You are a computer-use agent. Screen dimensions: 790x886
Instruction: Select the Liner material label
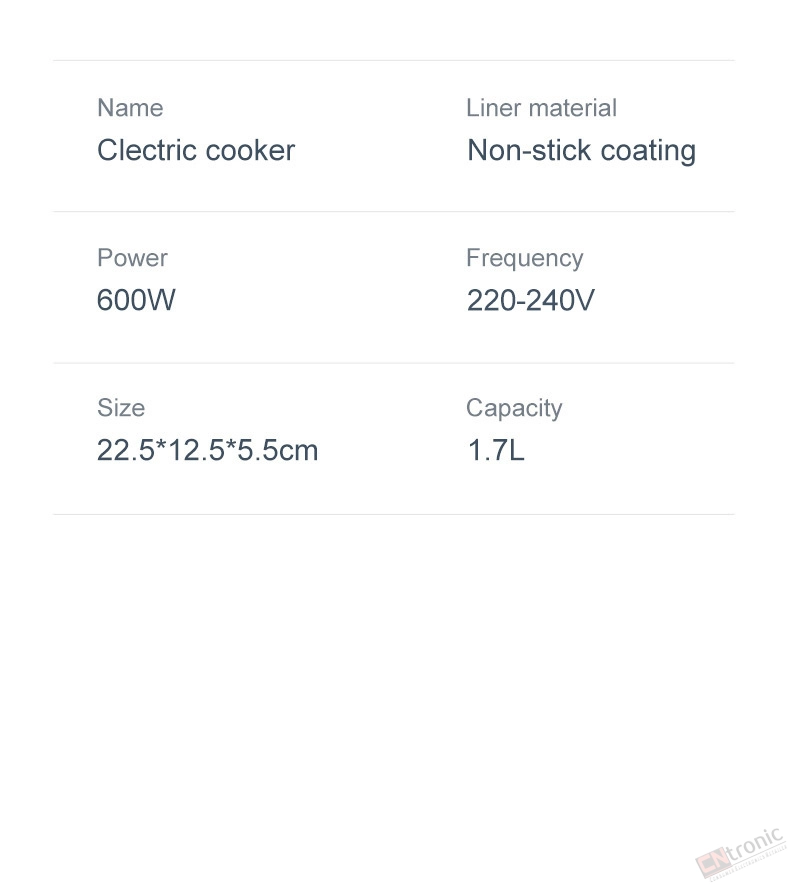click(x=541, y=108)
